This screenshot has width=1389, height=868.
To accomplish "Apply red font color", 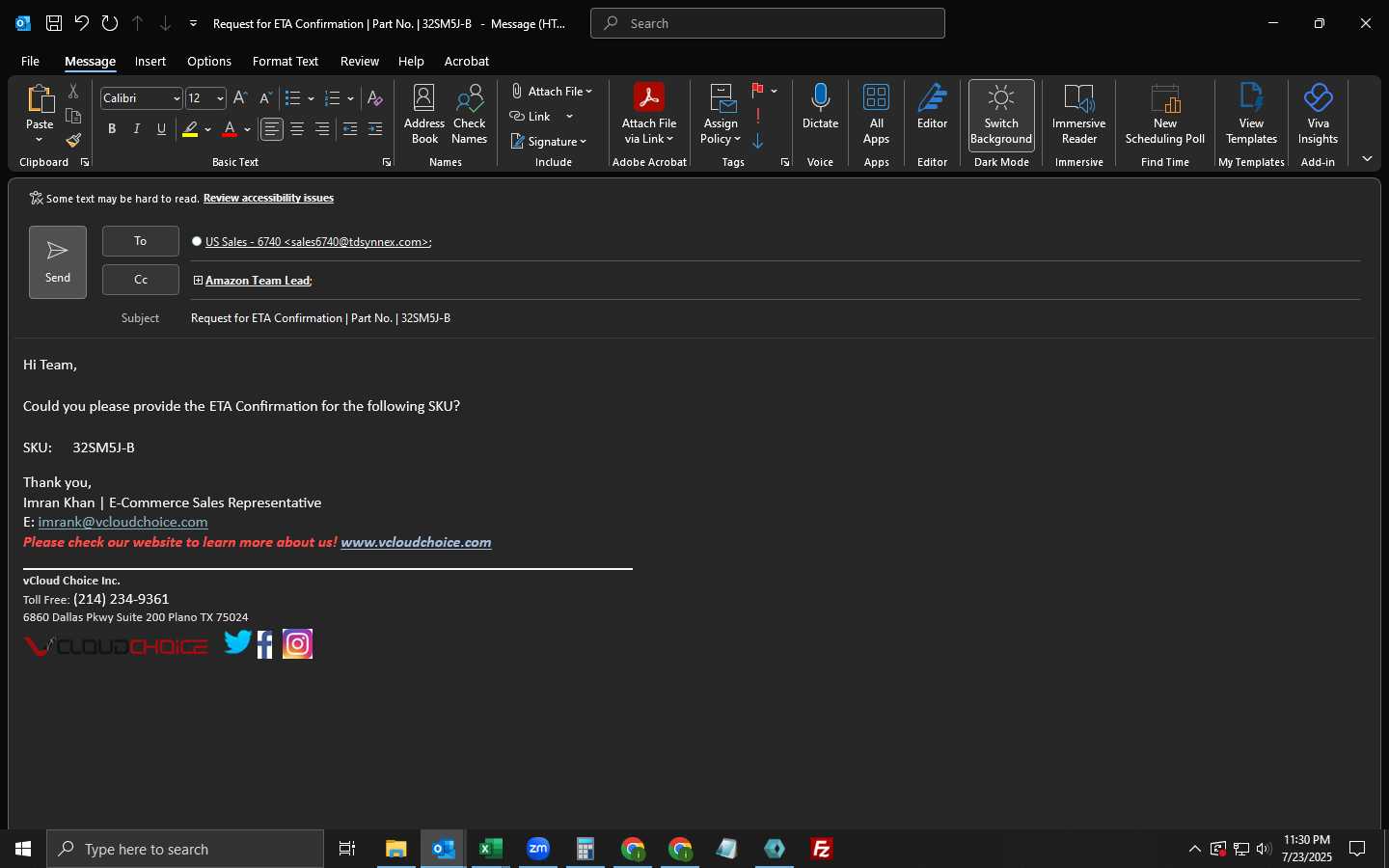I will coord(230,129).
